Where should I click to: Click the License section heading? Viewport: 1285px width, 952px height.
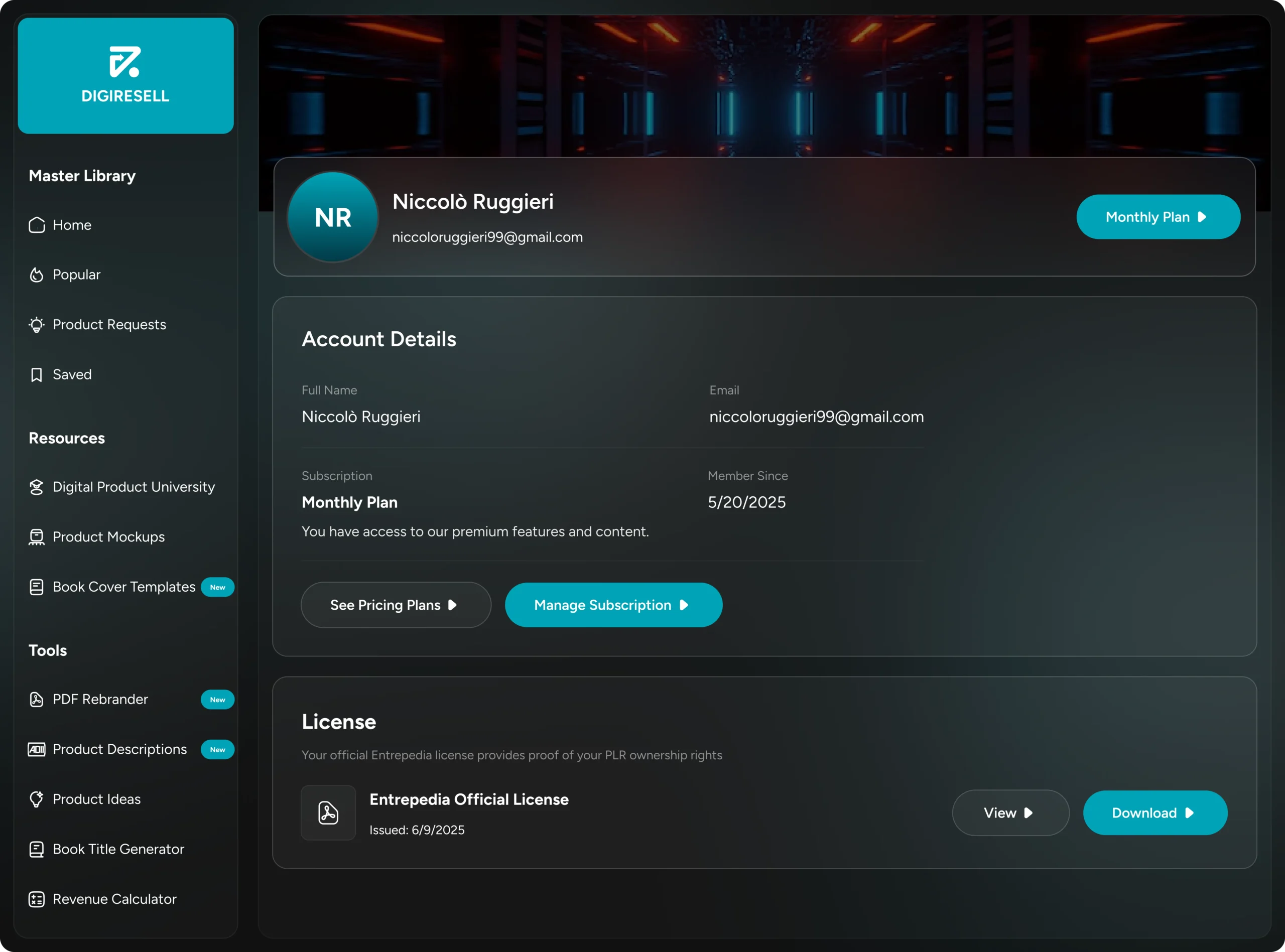tap(339, 722)
